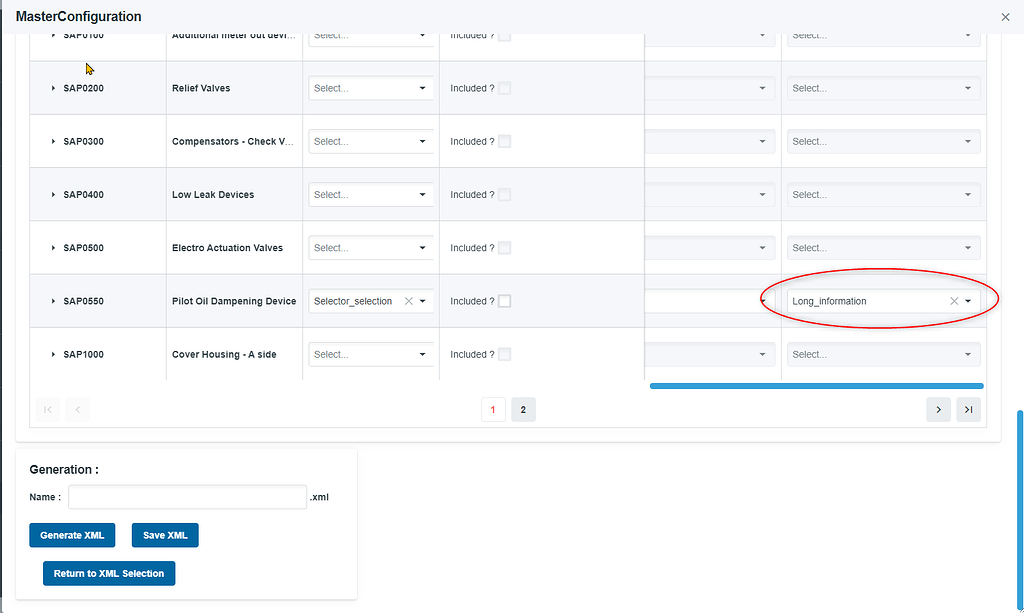
Task: Click Return to XML Selection
Action: (108, 573)
